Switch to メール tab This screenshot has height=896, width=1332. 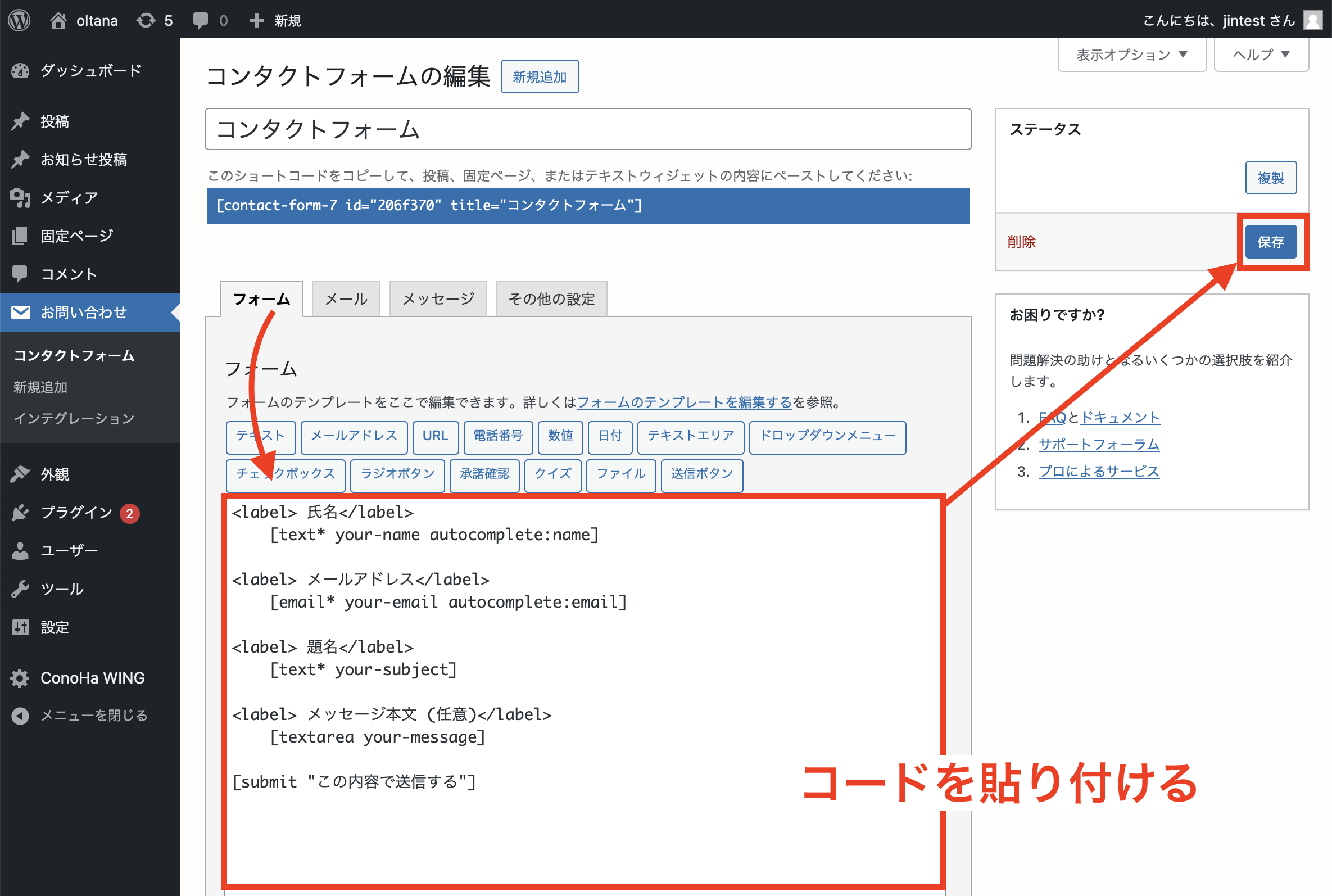coord(346,299)
